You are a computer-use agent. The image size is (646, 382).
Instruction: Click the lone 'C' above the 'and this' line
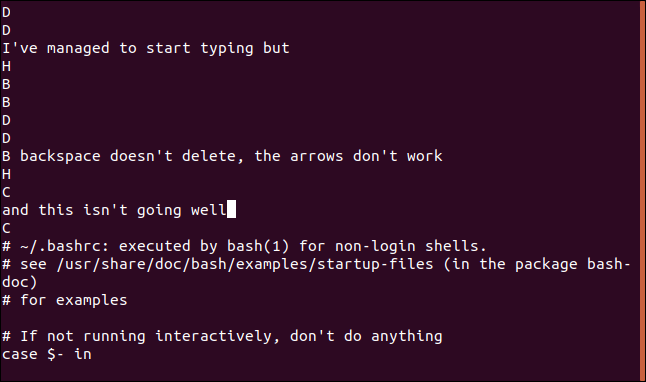(6, 192)
